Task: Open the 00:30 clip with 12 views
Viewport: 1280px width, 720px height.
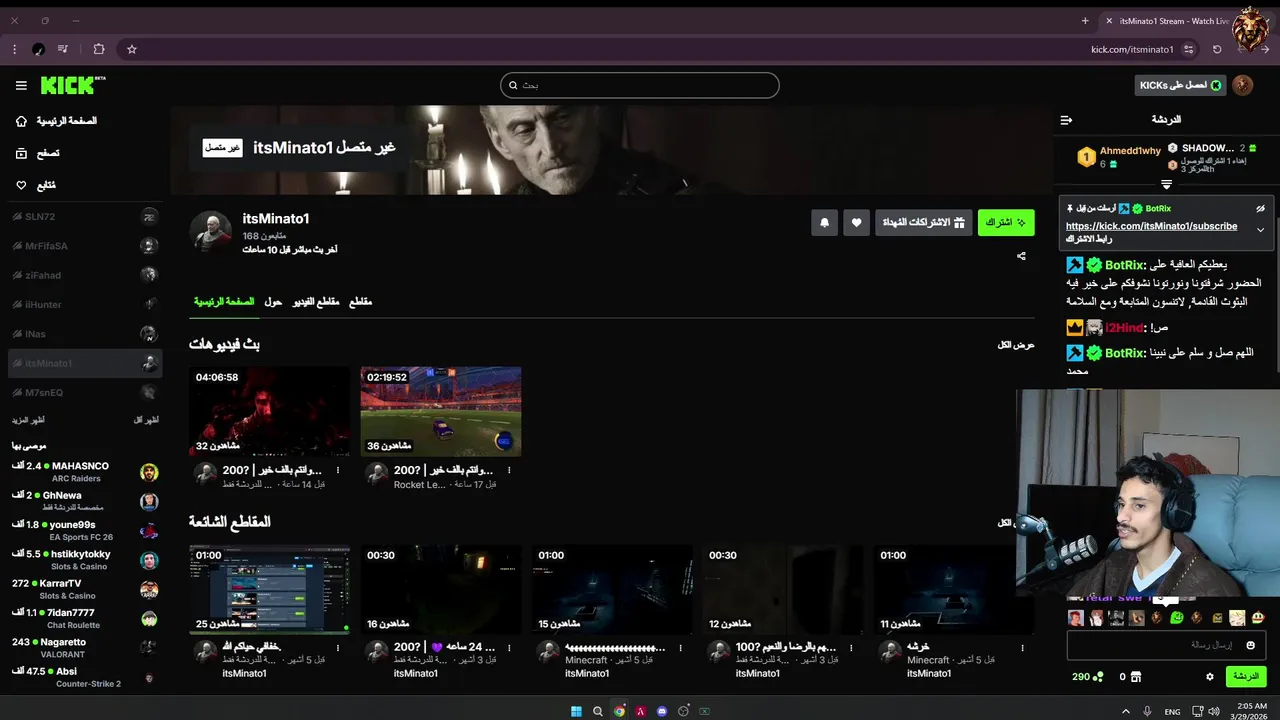Action: pyautogui.click(x=783, y=589)
